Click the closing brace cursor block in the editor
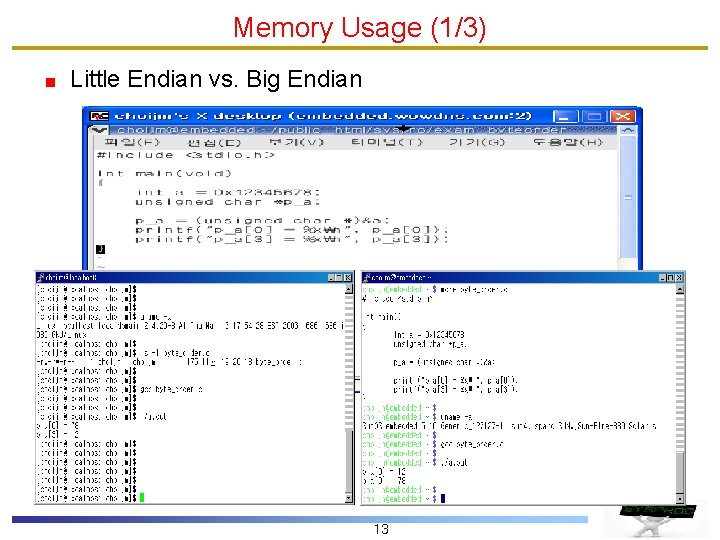This screenshot has width=720, height=540. coord(101,249)
